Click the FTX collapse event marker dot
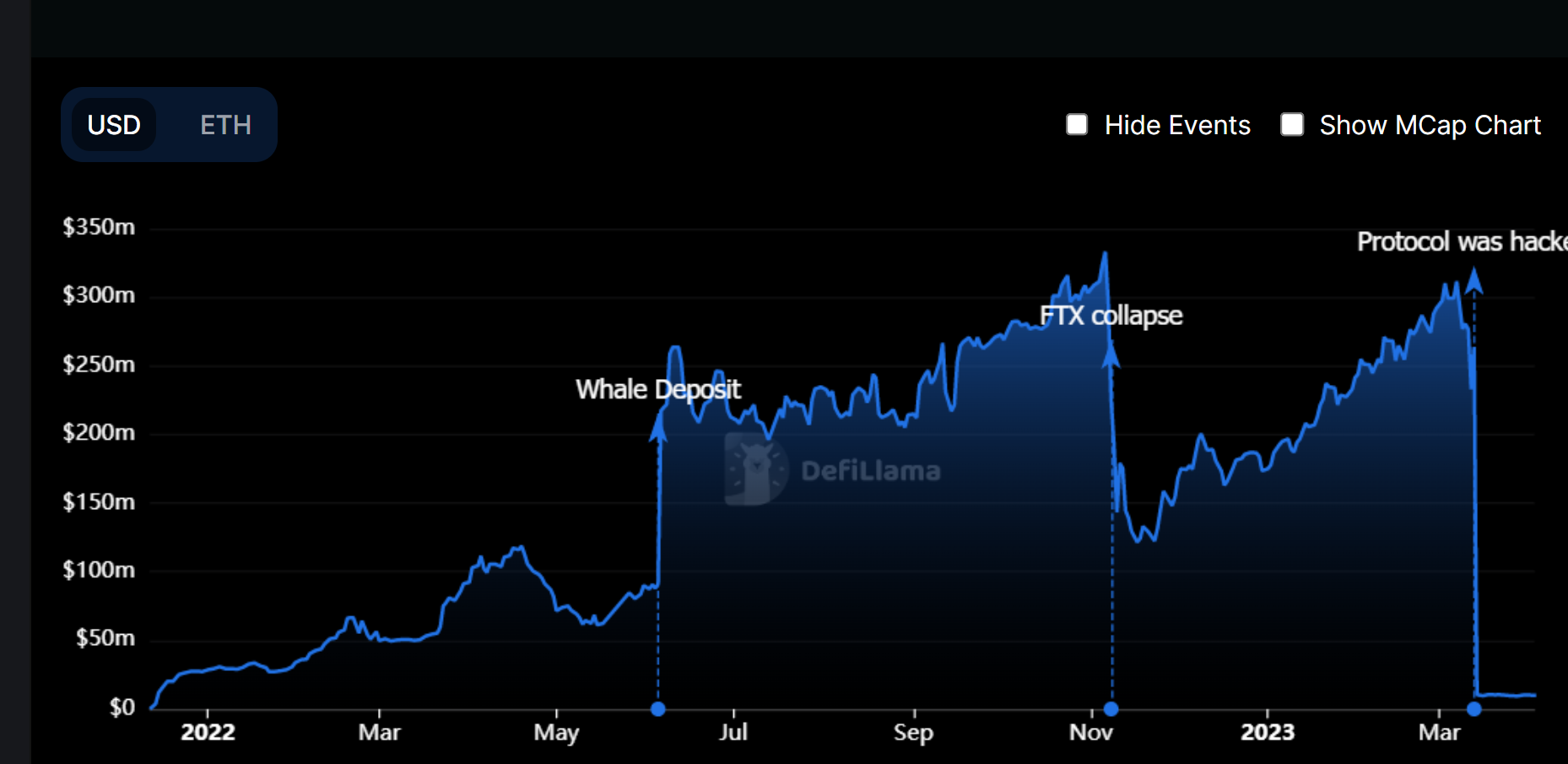Screen dimensions: 1568x764 coord(1111,709)
